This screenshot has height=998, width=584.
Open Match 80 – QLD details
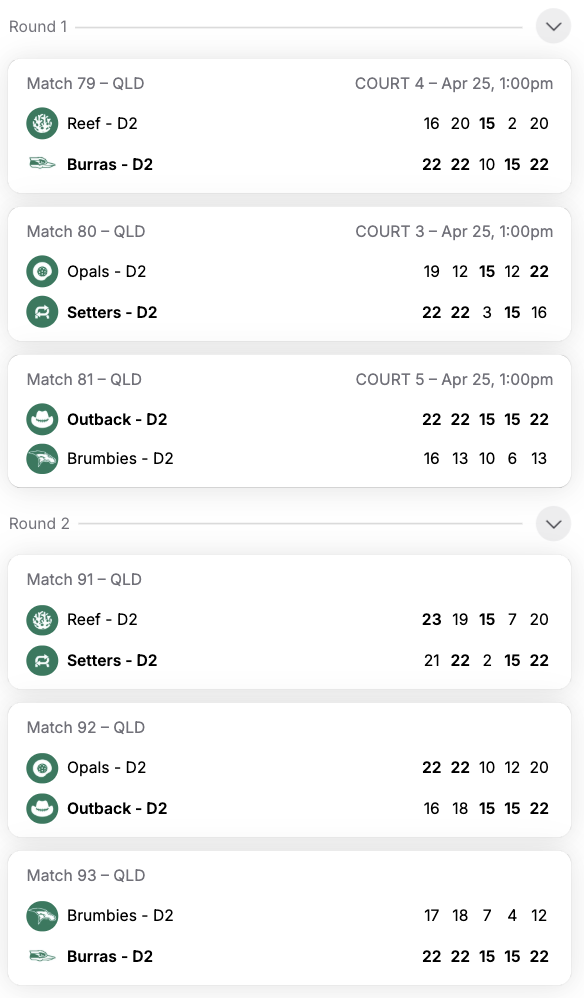click(86, 231)
